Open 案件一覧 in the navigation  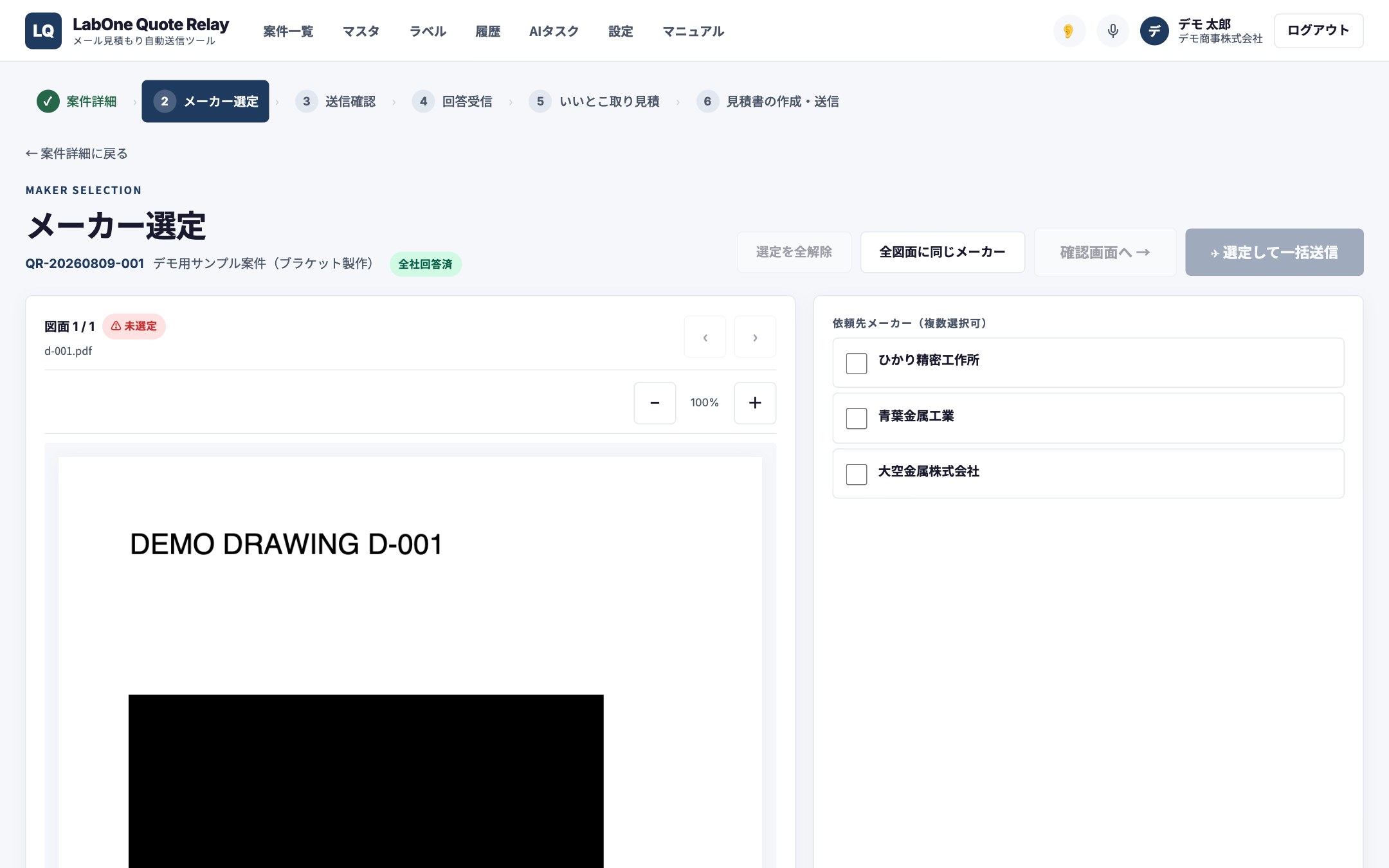click(x=288, y=32)
